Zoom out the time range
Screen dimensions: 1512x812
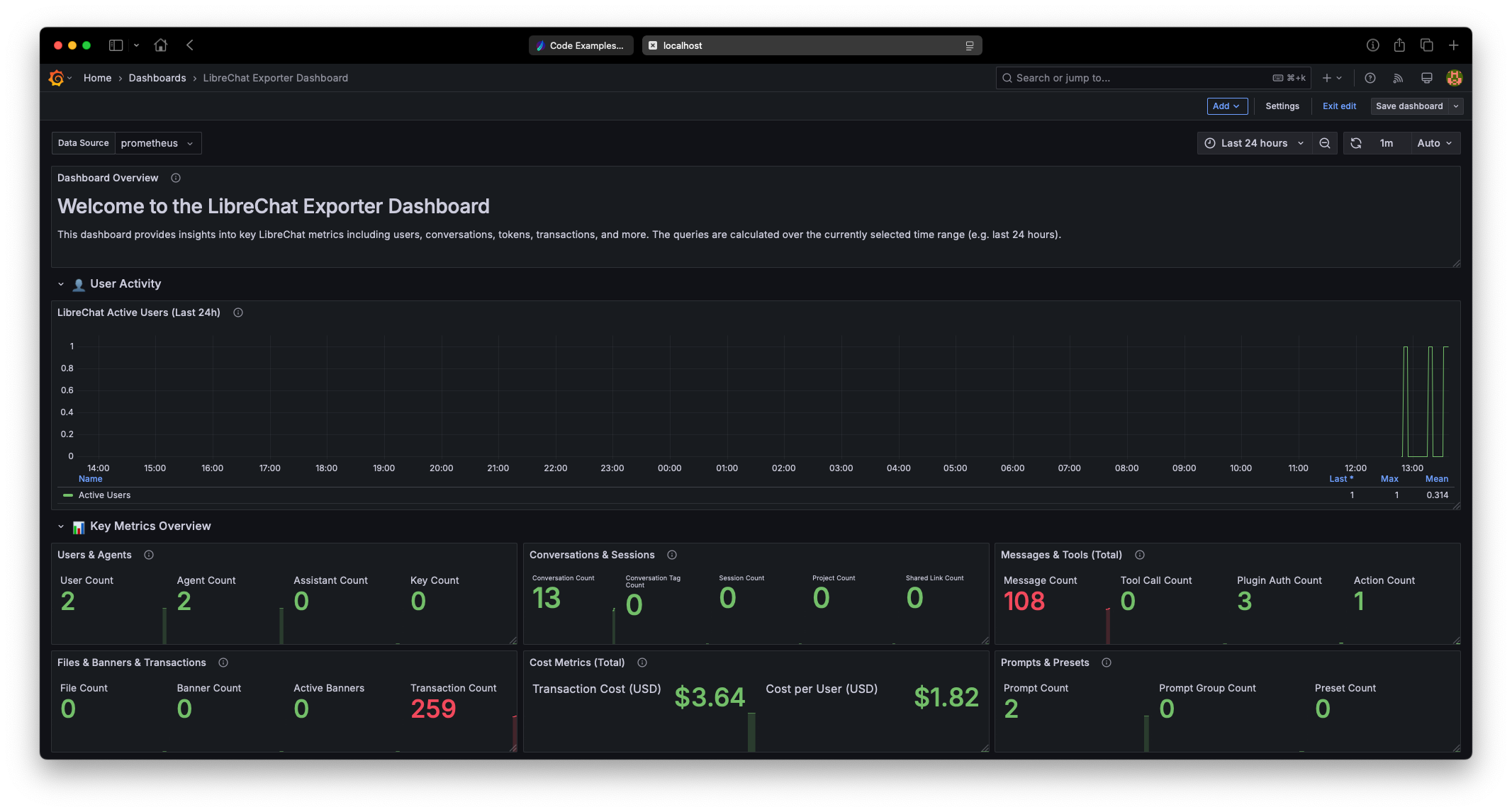1324,143
